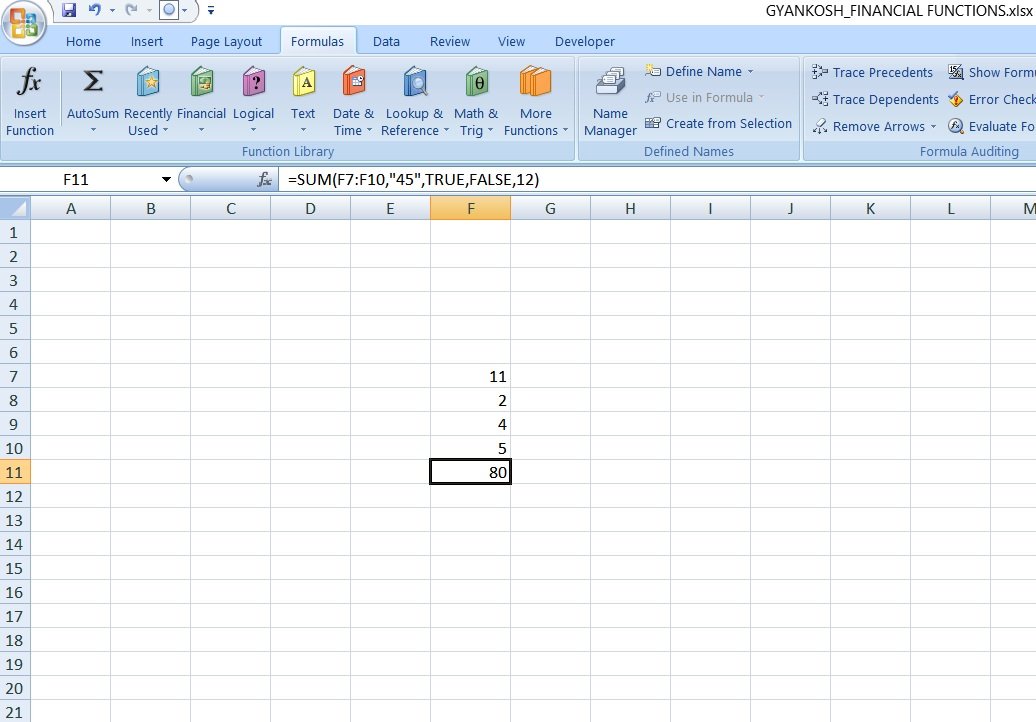Open the Financial functions gallery
The image size is (1036, 722).
(x=202, y=99)
